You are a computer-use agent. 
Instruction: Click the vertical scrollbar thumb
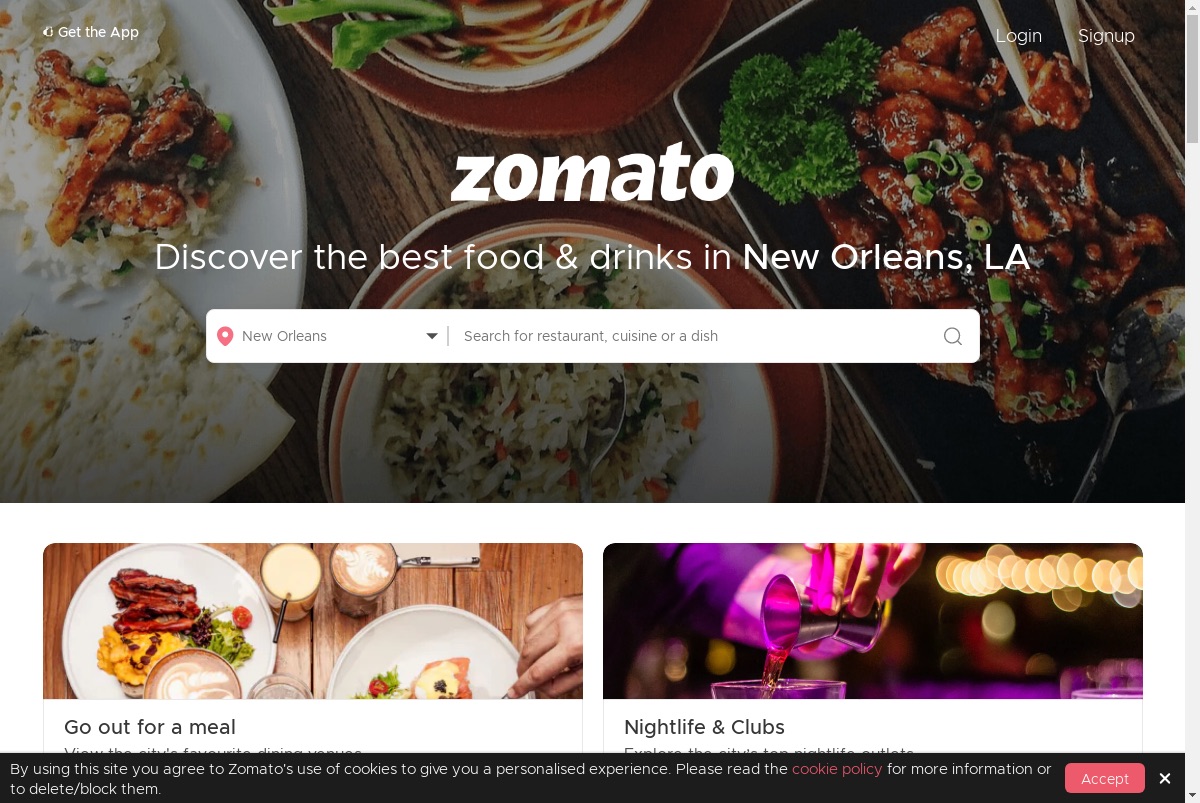tap(1192, 78)
